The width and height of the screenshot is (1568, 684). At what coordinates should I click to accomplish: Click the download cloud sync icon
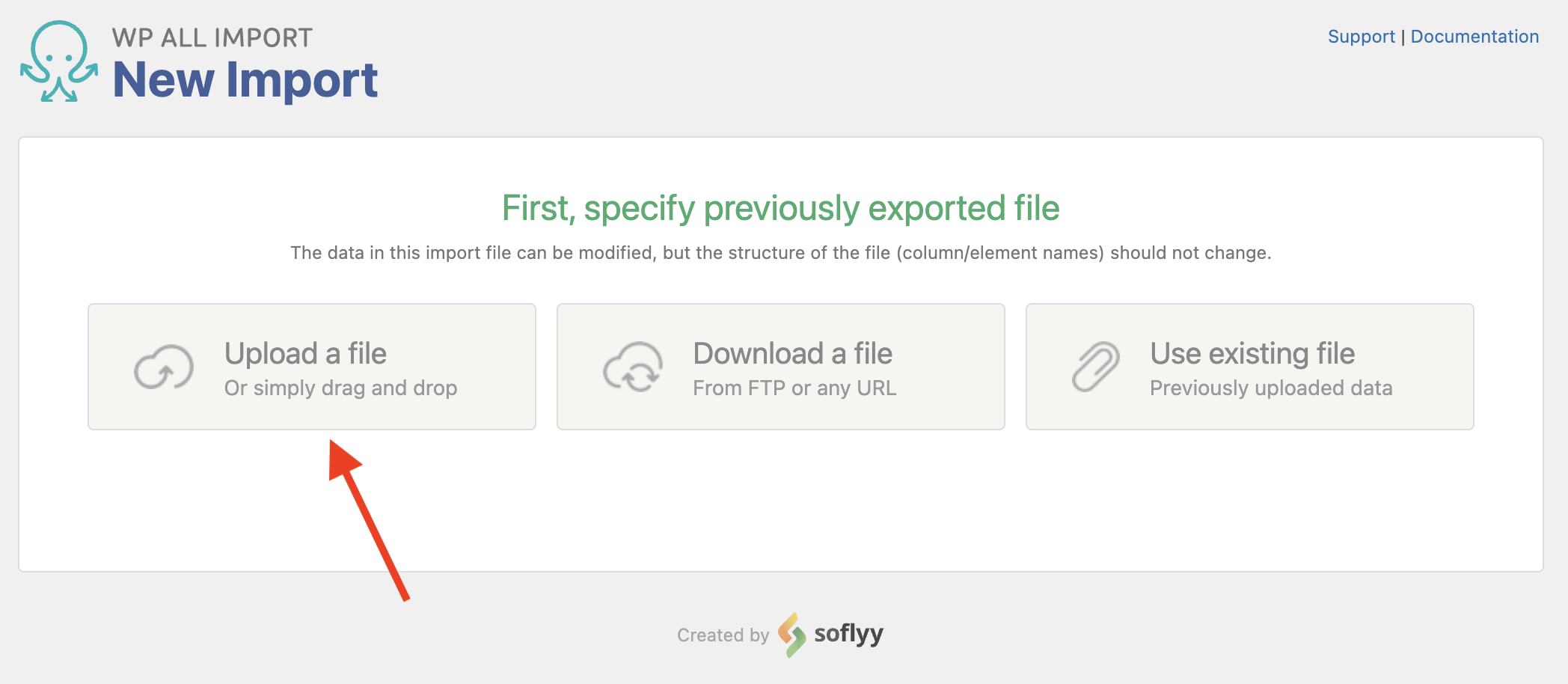tap(633, 367)
